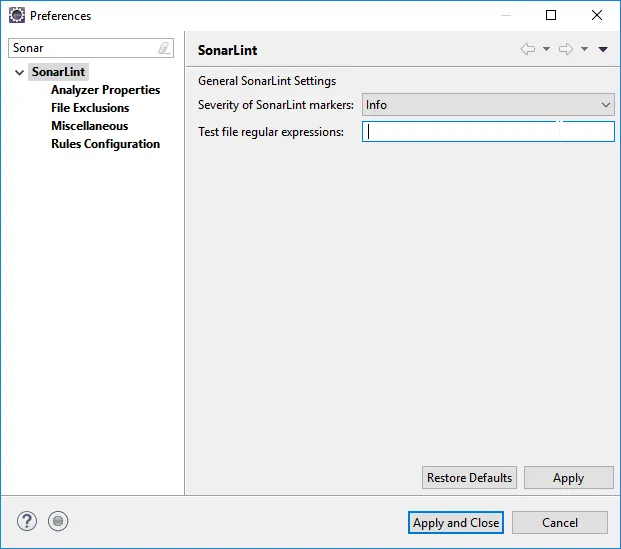
Task: Open File Exclusions page
Action: coord(90,108)
